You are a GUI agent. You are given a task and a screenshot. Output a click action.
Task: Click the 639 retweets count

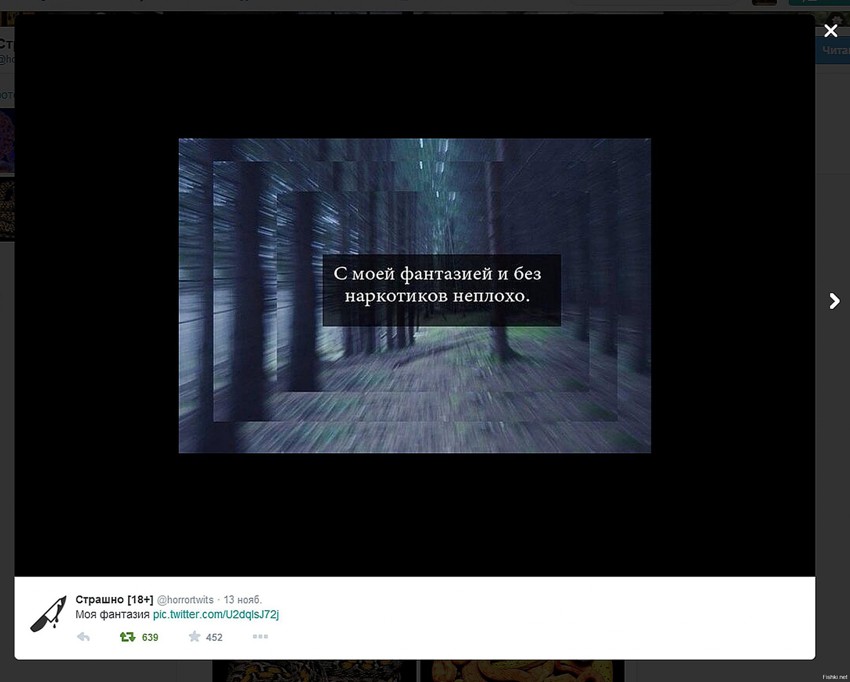(x=150, y=637)
